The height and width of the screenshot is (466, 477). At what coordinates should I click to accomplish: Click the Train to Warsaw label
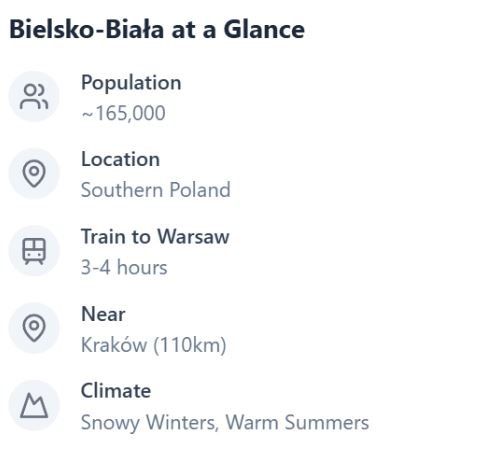[x=155, y=236]
